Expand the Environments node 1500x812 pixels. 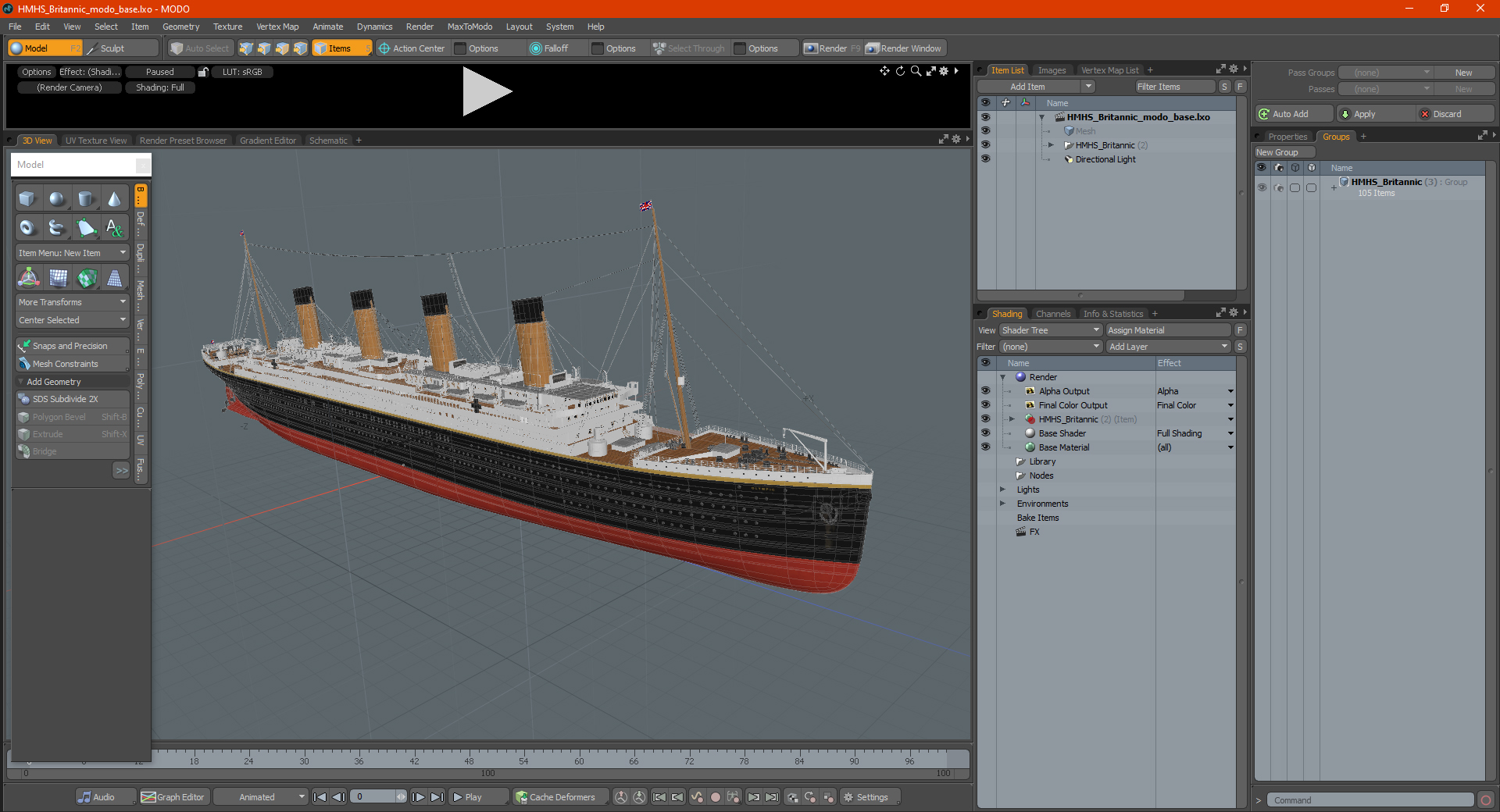(x=1002, y=504)
